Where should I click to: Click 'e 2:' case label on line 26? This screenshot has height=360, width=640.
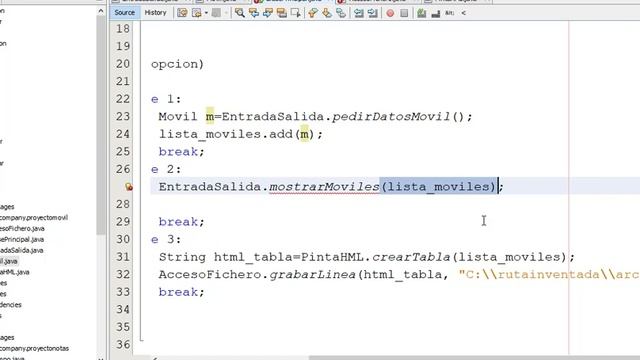point(166,169)
